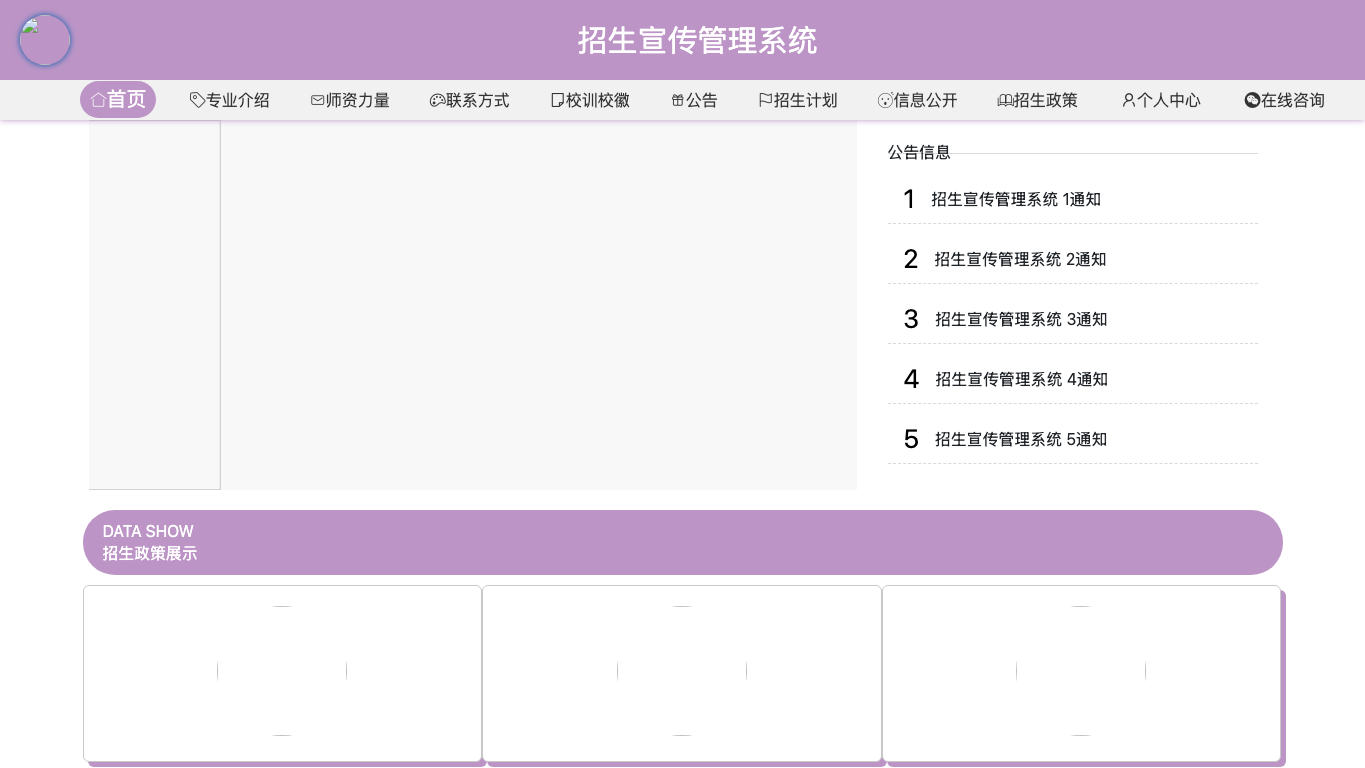Click the user icon beside 个人中心
Screen dimensions: 1365x768
tap(1129, 100)
